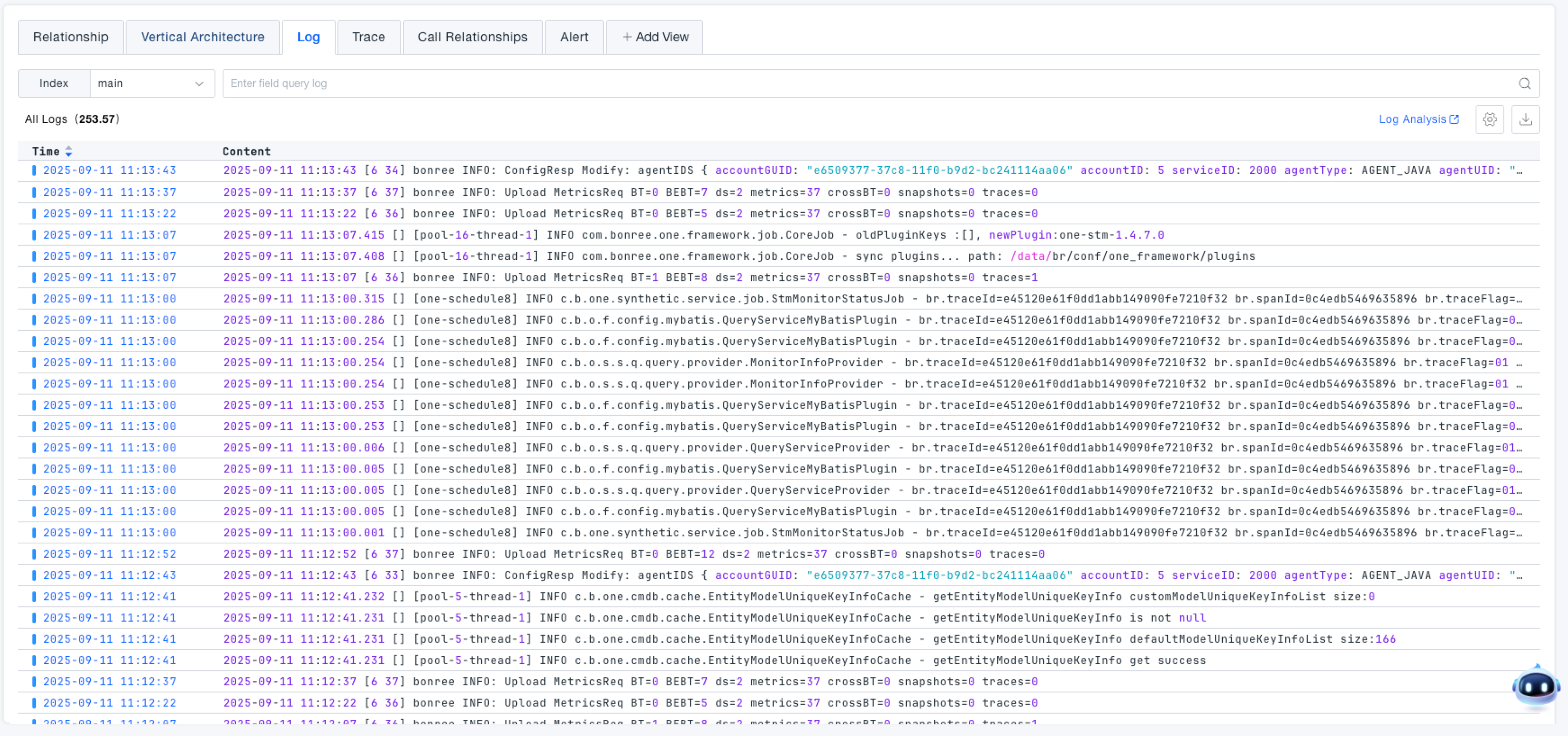Click the external link icon beside Log Analysis
1568x736 pixels.
coord(1454,119)
